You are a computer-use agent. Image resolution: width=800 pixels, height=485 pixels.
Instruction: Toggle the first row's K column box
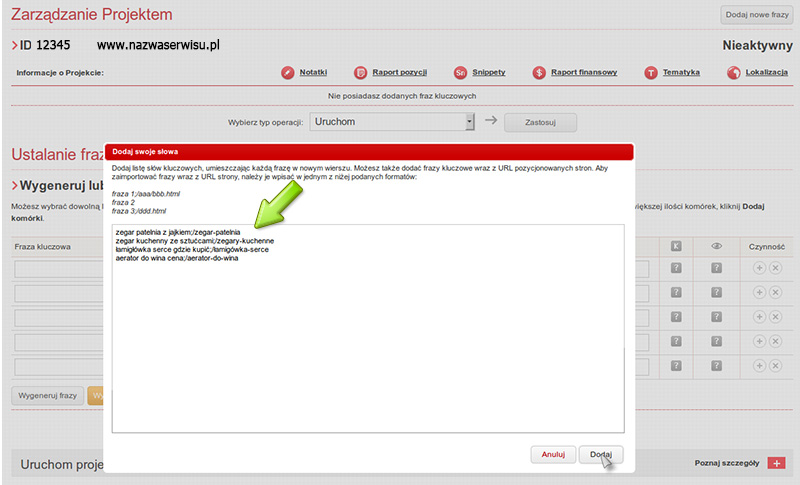(x=676, y=269)
